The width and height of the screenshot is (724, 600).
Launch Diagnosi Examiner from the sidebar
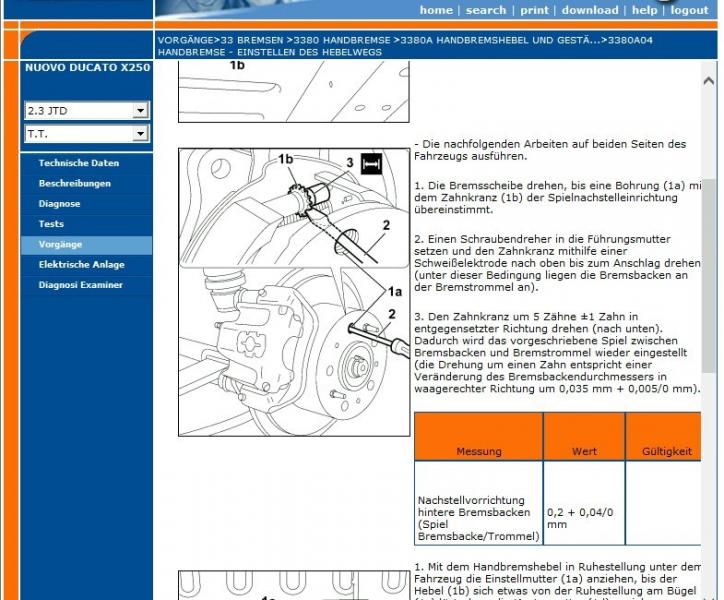pyautogui.click(x=80, y=285)
